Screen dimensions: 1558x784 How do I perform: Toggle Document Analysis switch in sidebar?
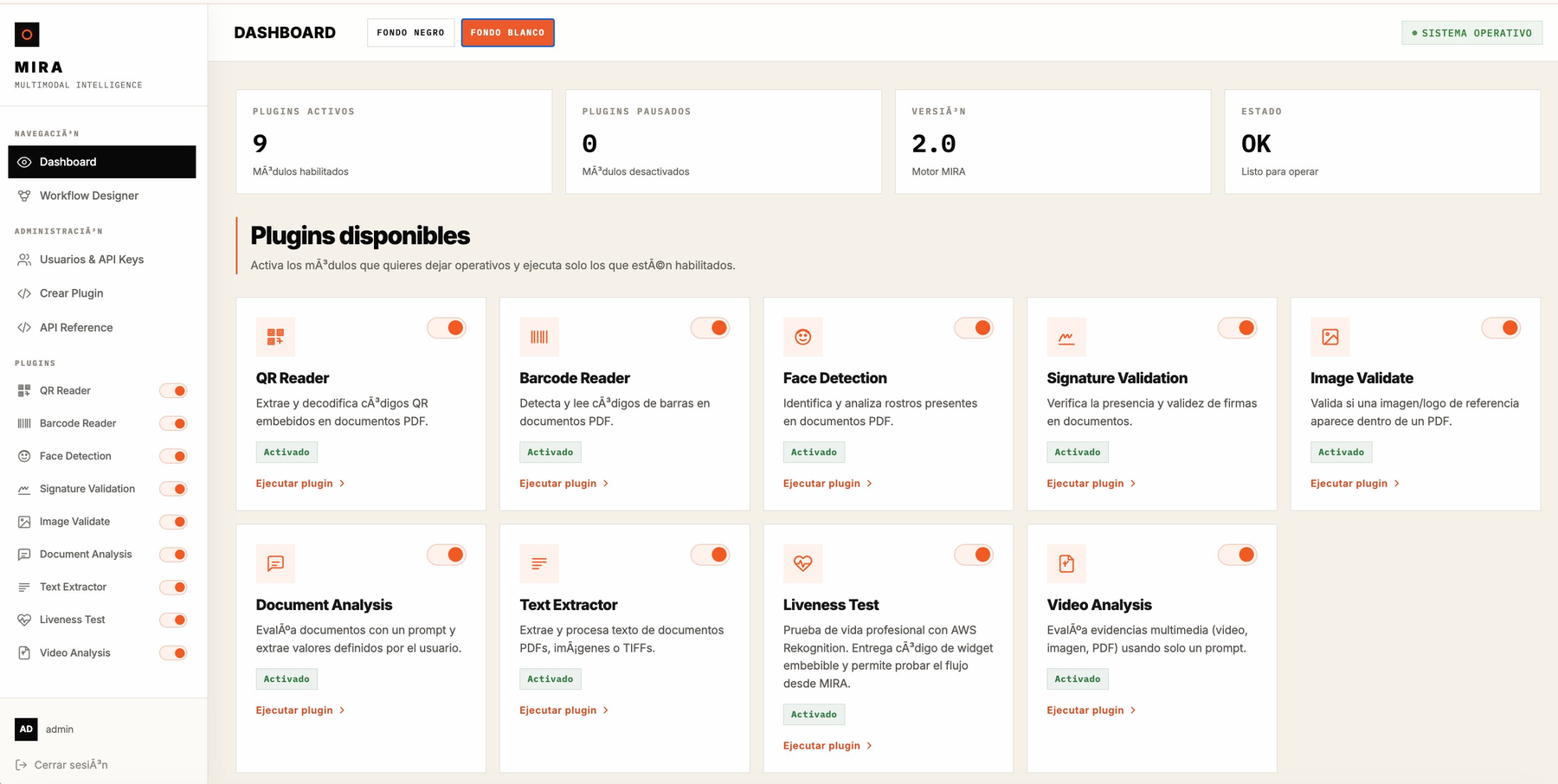tap(173, 555)
